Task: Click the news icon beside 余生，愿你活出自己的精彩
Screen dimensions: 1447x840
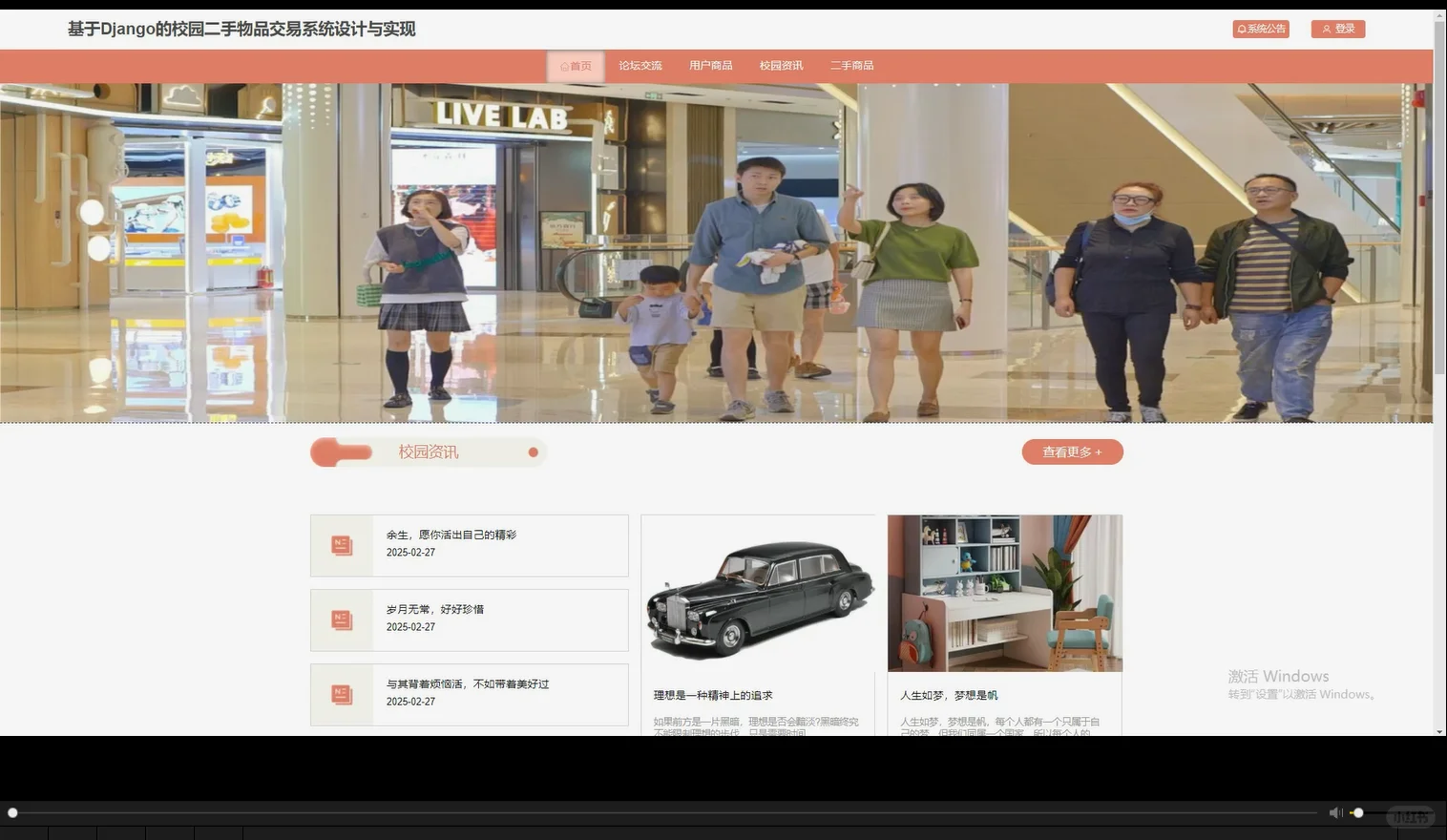Action: click(x=342, y=545)
